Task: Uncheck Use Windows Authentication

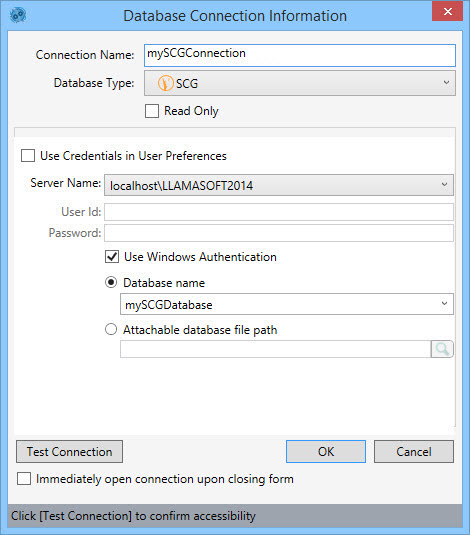Action: [112, 257]
